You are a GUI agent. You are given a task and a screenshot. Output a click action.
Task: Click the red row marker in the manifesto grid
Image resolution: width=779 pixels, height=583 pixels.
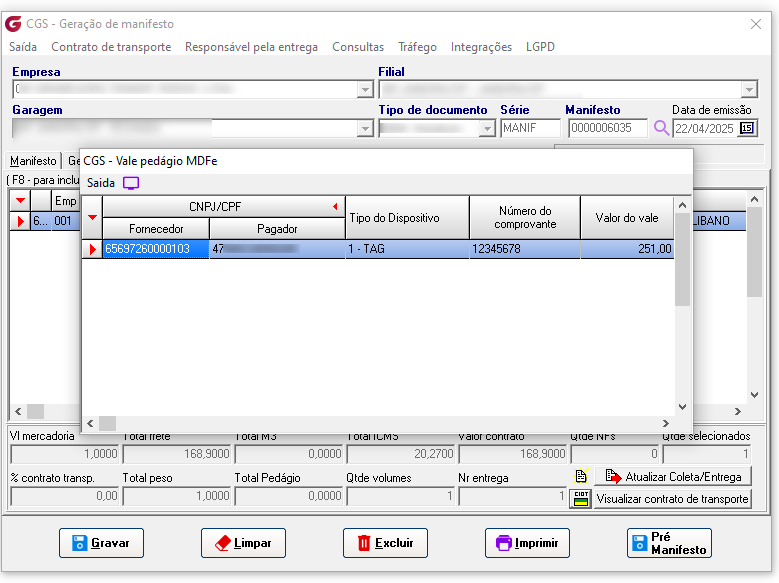[20, 221]
